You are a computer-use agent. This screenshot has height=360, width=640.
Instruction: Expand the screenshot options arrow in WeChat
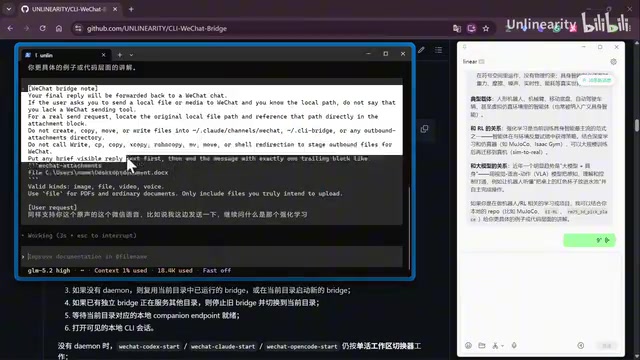502,346
